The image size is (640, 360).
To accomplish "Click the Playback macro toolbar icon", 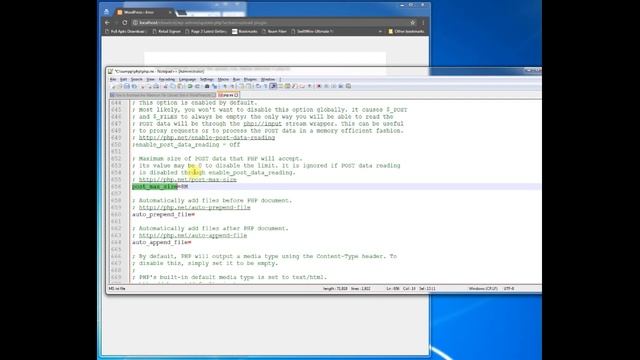I will point(333,86).
